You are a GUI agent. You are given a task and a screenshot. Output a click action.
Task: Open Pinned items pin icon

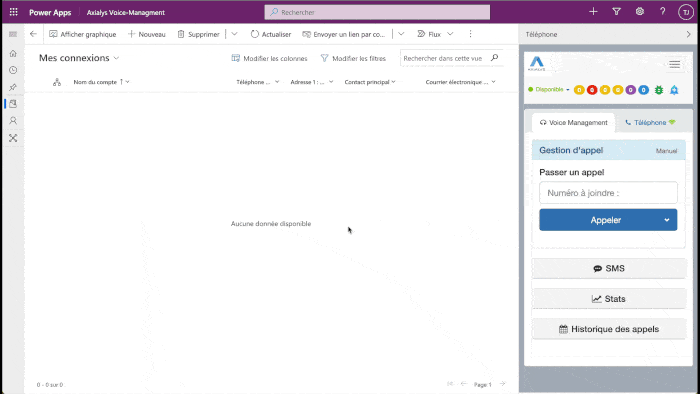pos(13,87)
